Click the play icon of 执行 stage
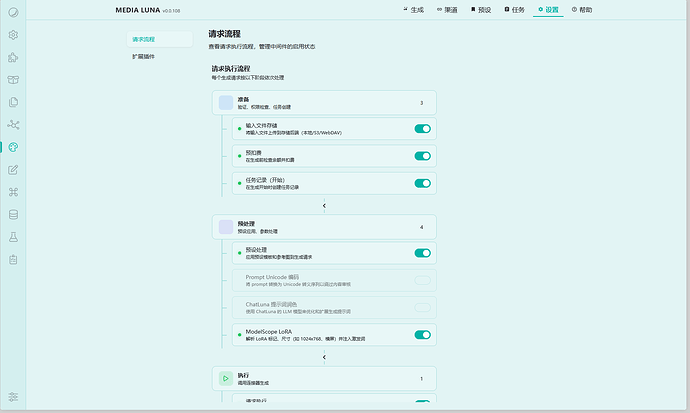Image resolution: width=690 pixels, height=413 pixels. click(226, 379)
